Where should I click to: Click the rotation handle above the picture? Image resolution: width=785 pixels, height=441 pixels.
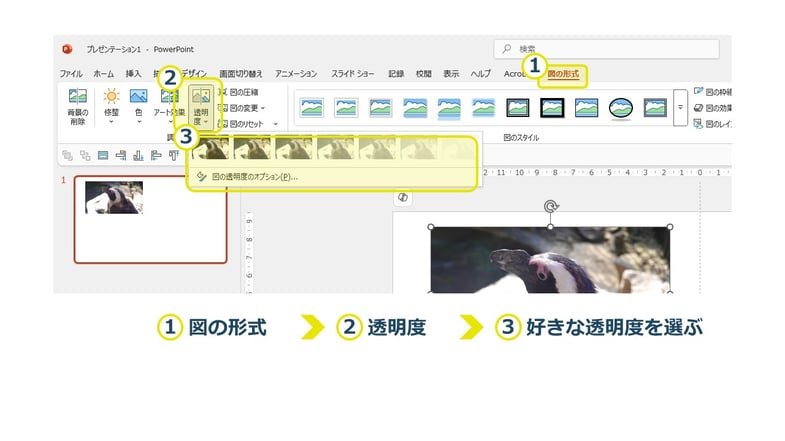click(551, 206)
